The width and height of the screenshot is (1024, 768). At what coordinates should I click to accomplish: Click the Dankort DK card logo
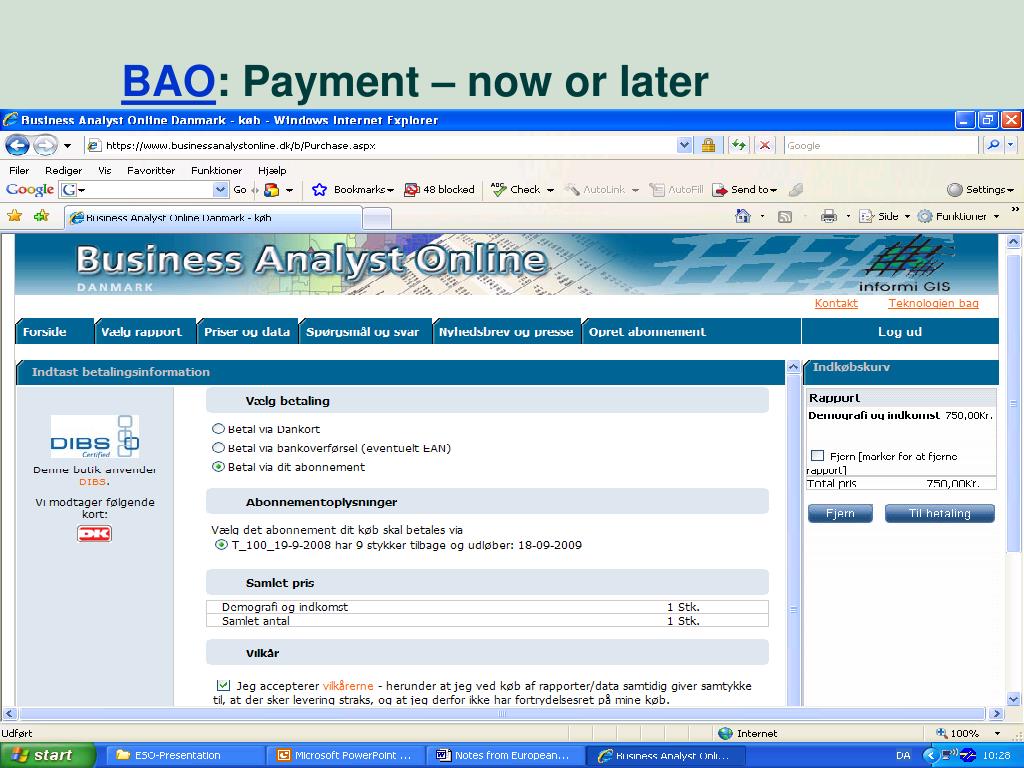coord(95,534)
